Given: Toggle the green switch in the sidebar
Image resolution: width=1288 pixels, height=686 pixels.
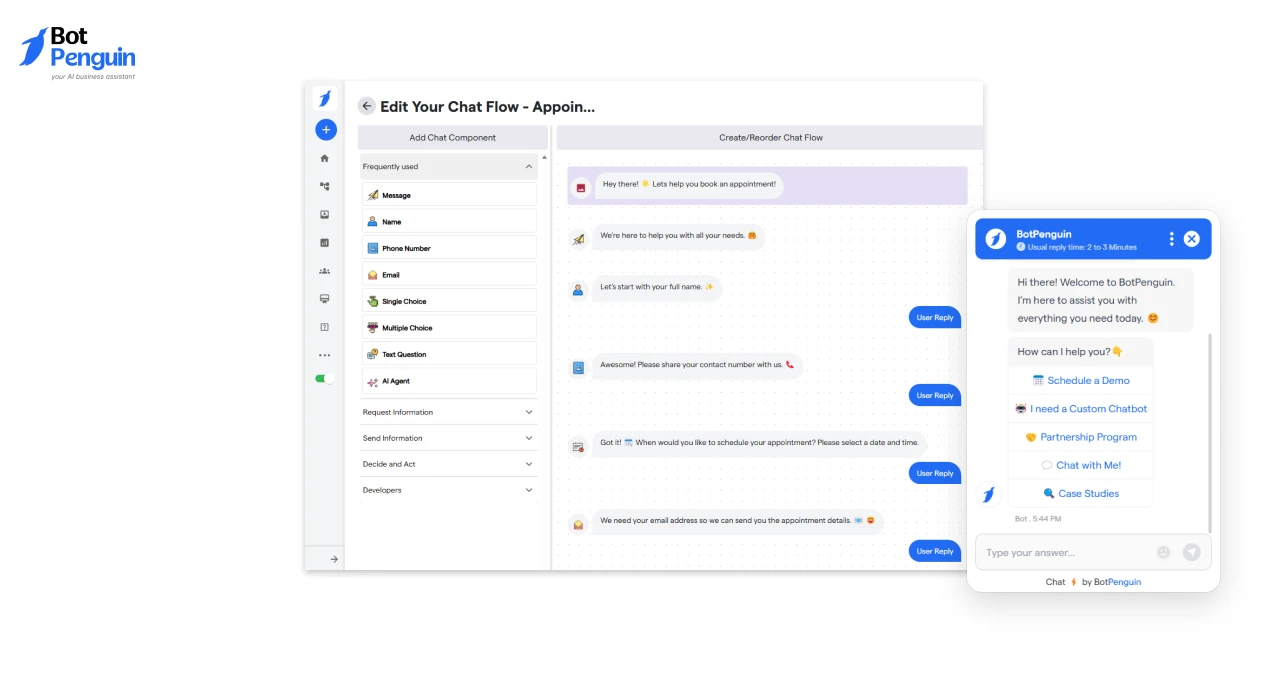Looking at the screenshot, I should tap(324, 379).
